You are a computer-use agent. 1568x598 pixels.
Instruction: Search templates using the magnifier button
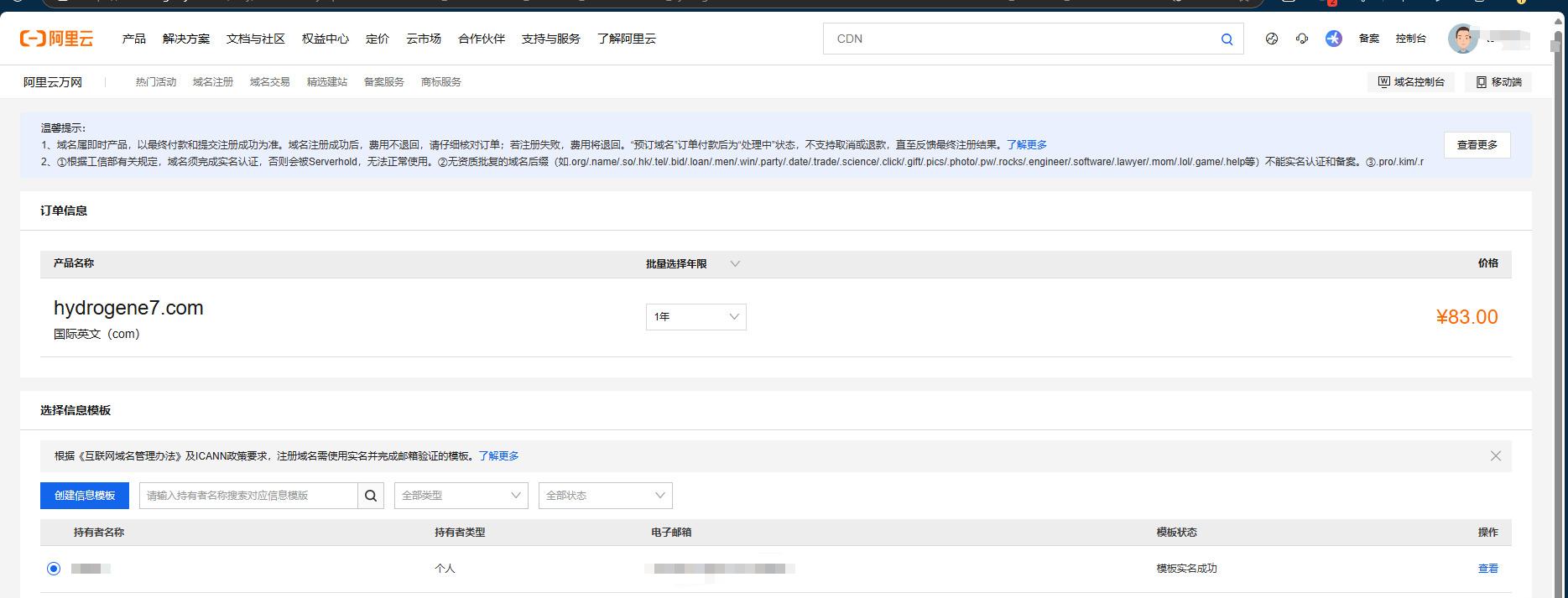point(371,496)
